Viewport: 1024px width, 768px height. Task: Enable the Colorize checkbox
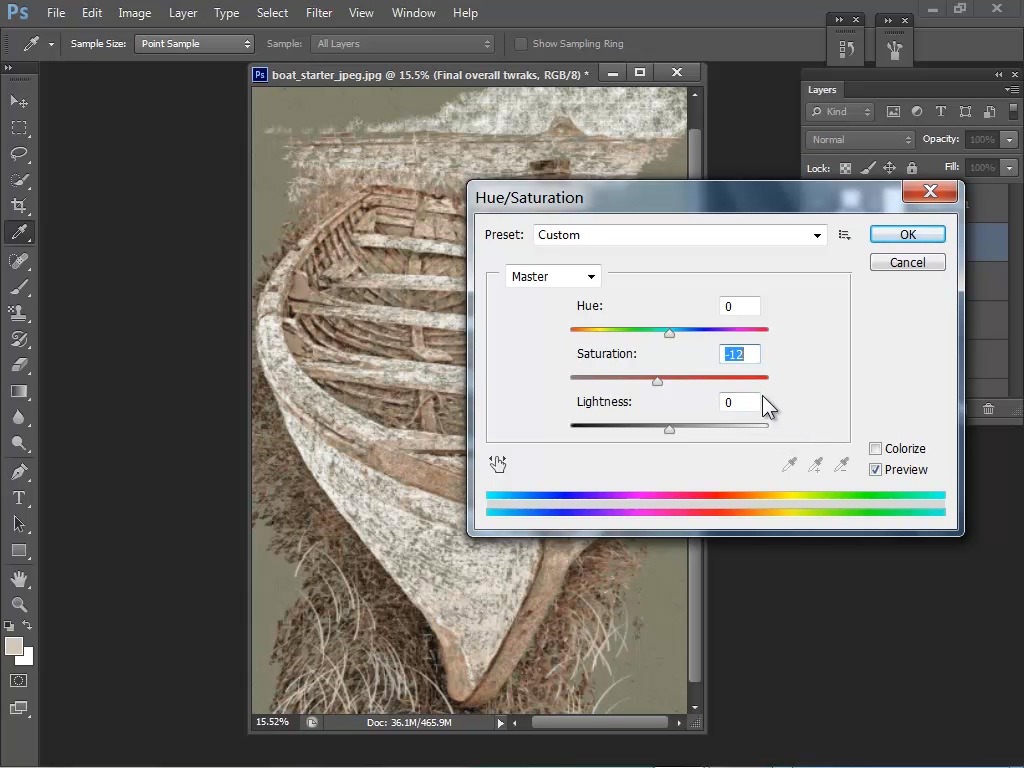tap(875, 449)
